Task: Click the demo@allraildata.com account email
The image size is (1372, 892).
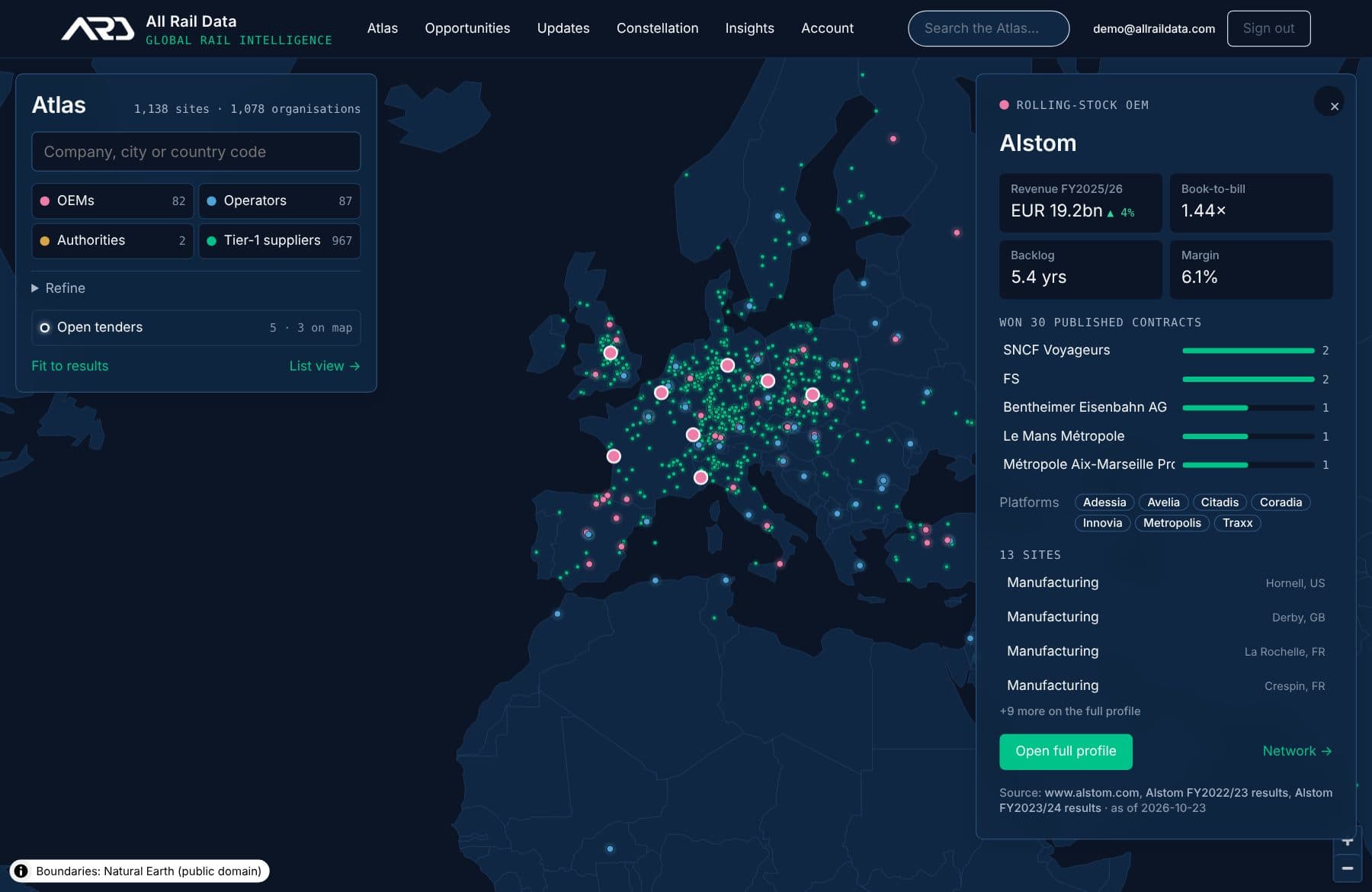Action: [1154, 28]
